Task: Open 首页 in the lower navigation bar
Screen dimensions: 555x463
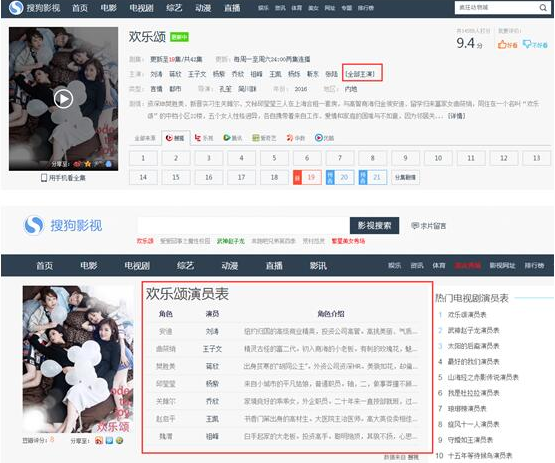Action: tap(45, 265)
